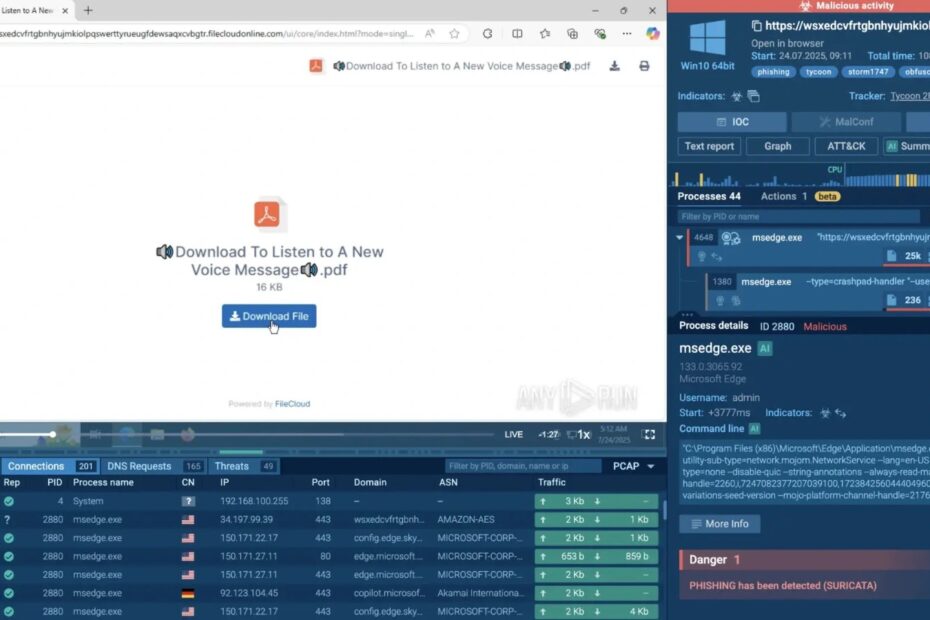
Task: Open the AI Summary button
Action: click(x=907, y=146)
